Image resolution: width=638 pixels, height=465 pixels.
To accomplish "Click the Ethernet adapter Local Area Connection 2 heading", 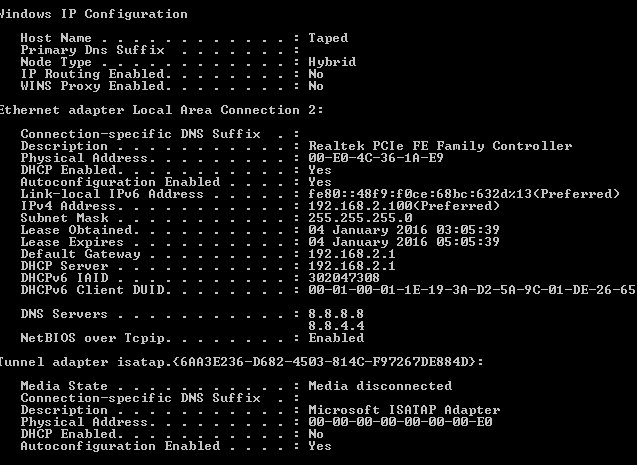I will click(162, 110).
